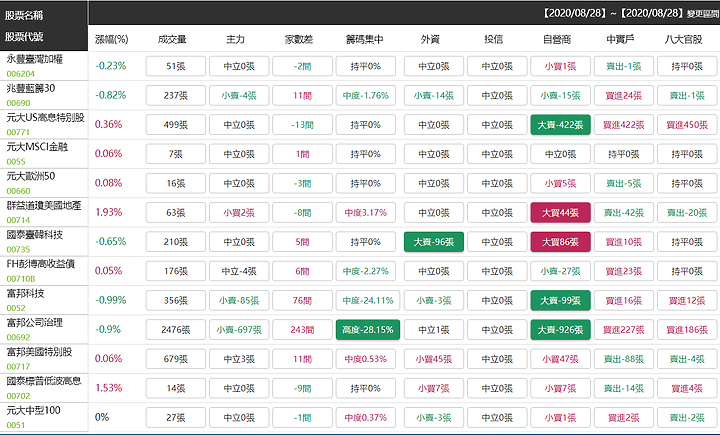Click 大買86張 cell for 國泰臺韓科技
The width and height of the screenshot is (720, 435).
tap(560, 242)
